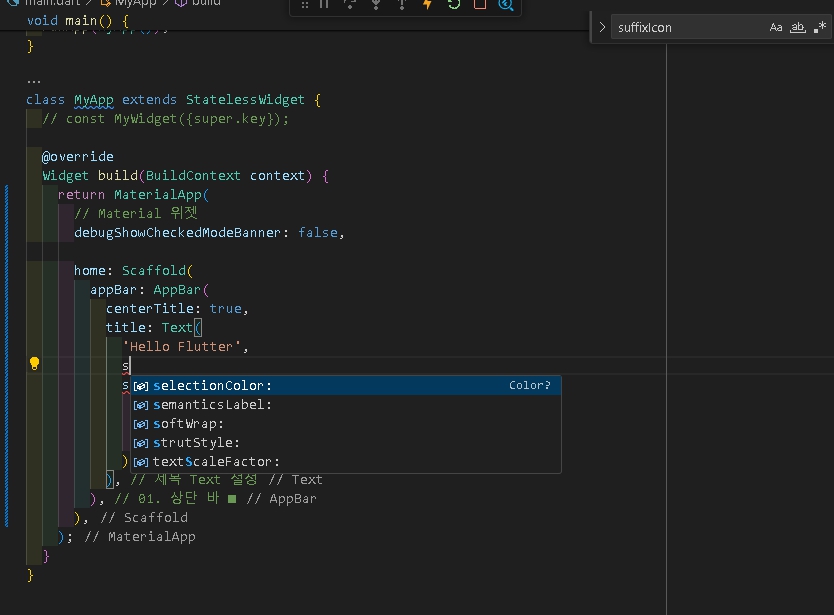Click the Pause debug toolbar icon
Image resolution: width=834 pixels, height=615 pixels.
click(x=324, y=4)
